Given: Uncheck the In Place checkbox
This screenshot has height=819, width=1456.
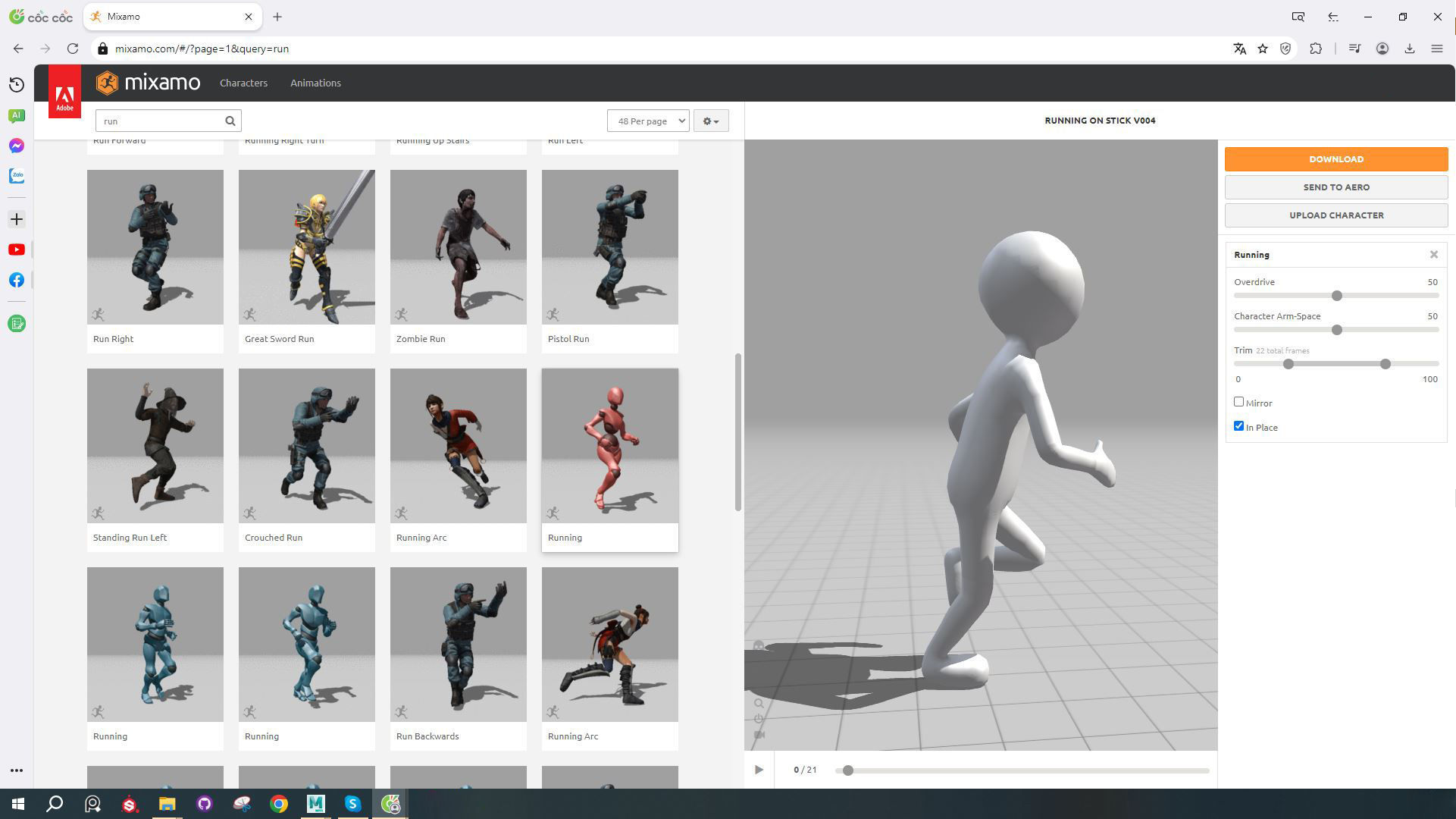Looking at the screenshot, I should click(1238, 426).
